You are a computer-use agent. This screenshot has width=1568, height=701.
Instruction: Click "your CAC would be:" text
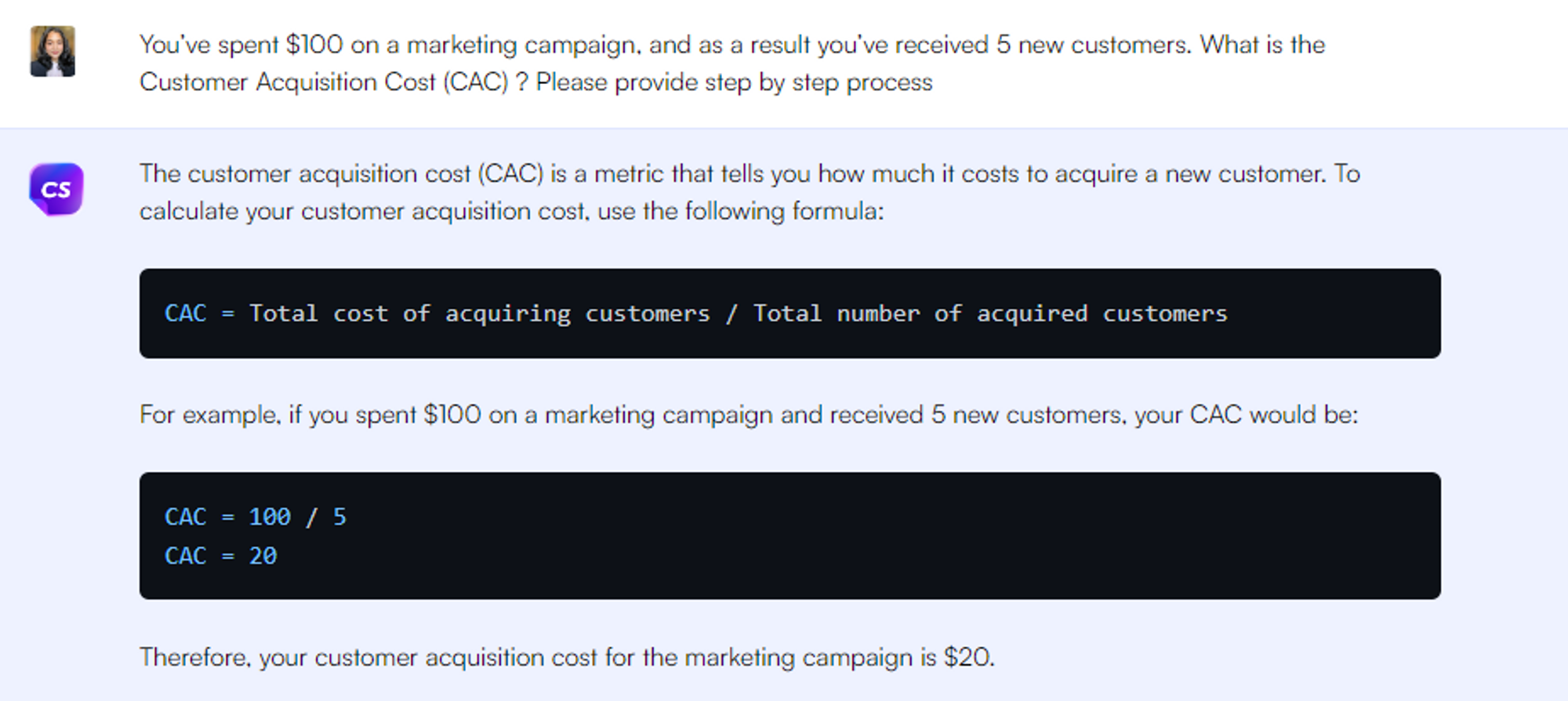point(1274,415)
